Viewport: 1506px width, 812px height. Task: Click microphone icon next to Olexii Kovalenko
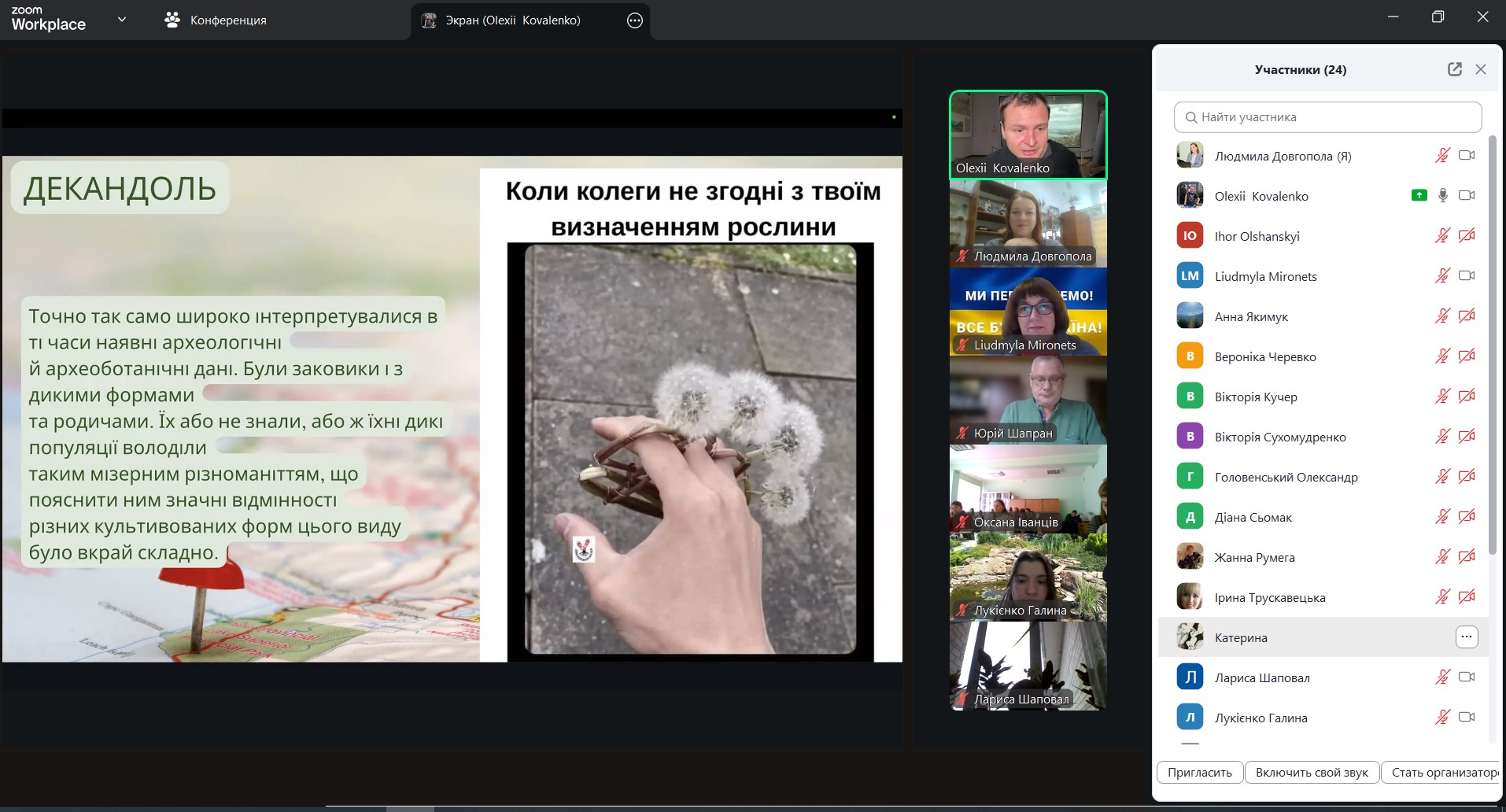click(1442, 195)
